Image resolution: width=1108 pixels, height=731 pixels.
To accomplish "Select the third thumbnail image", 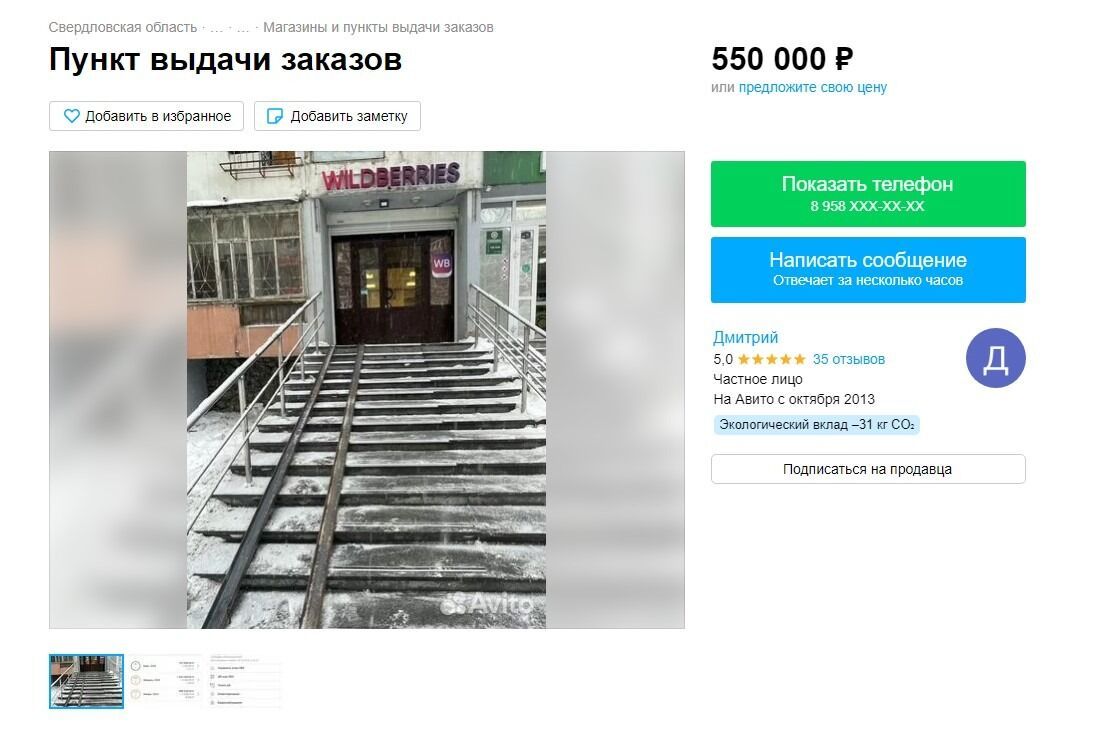I will [243, 681].
